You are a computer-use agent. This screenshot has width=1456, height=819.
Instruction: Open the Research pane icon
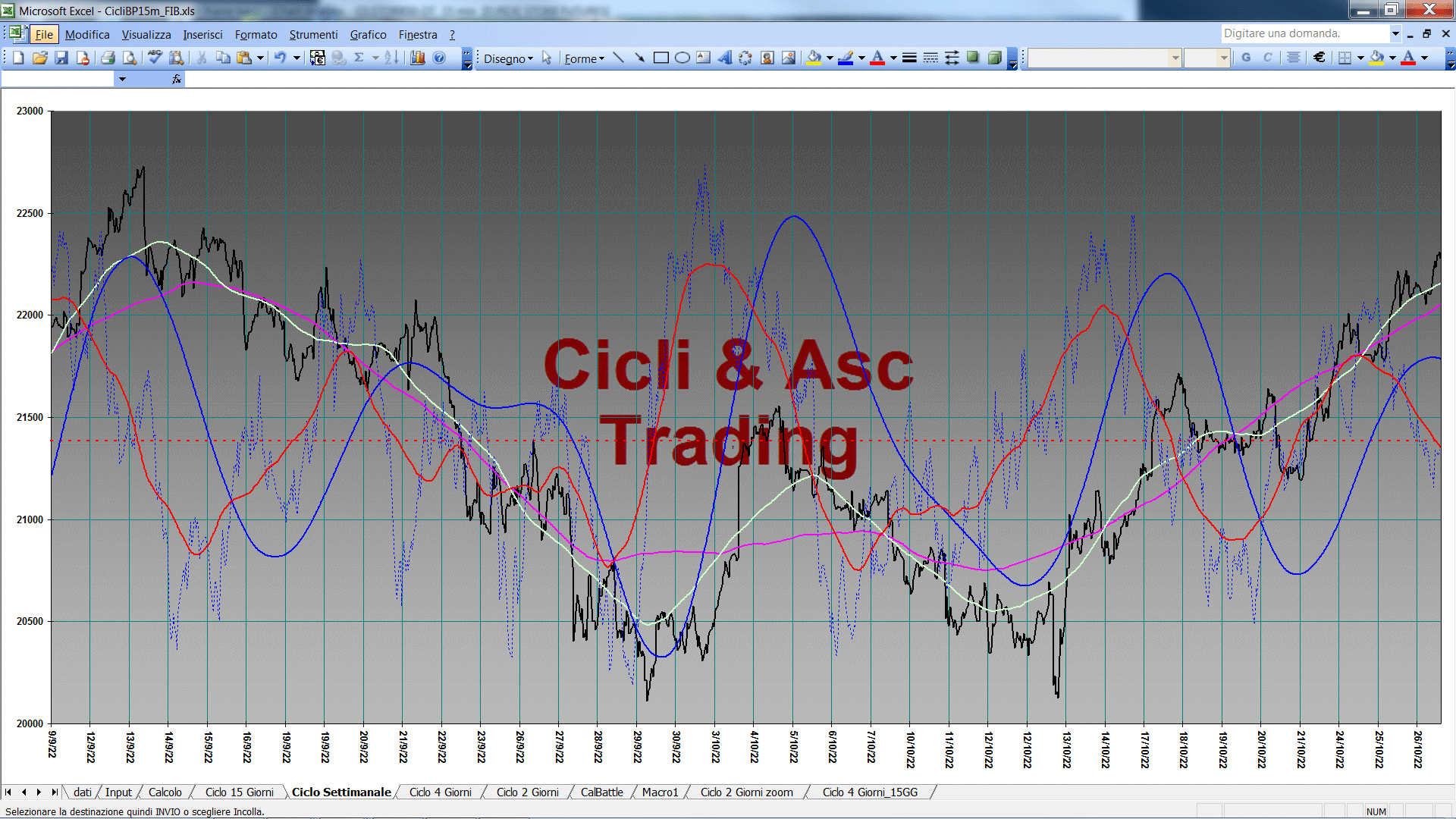pos(177,58)
